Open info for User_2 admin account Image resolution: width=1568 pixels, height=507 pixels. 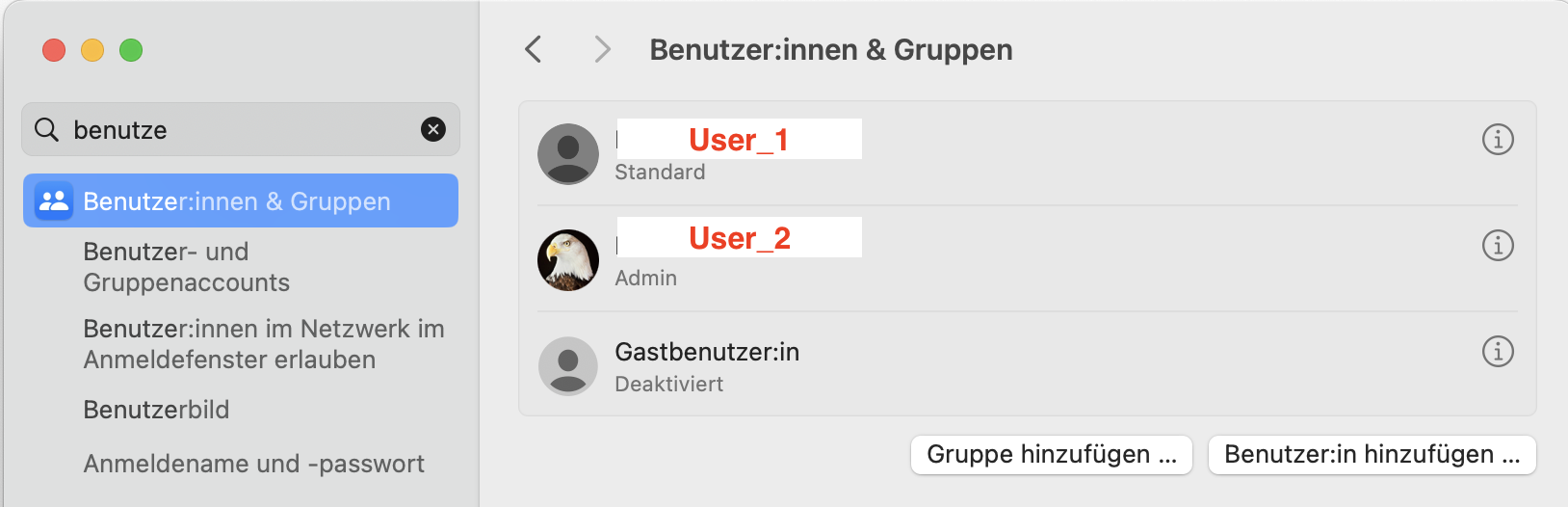click(x=1498, y=246)
